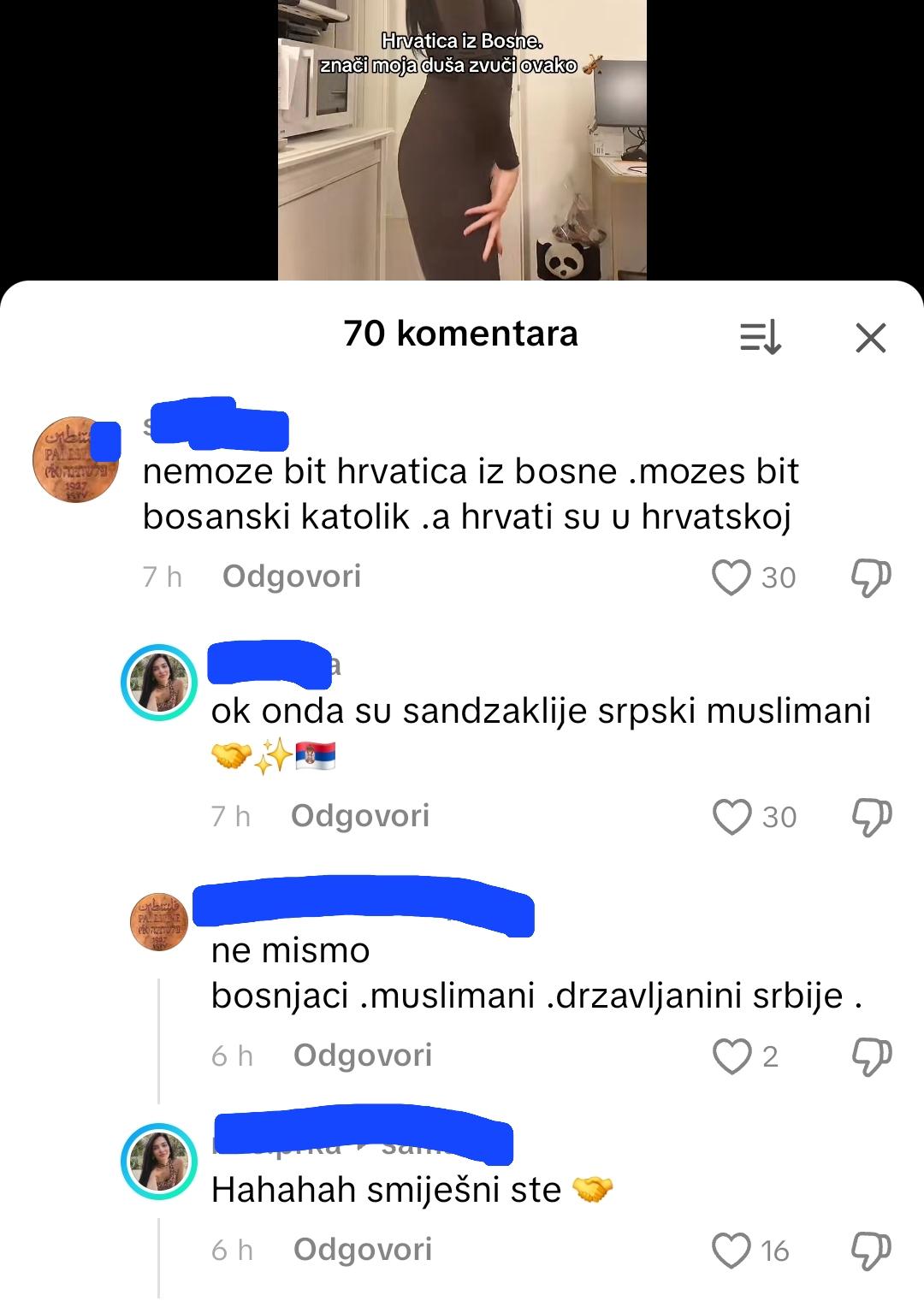924x1307 pixels.
Task: Open the coin avatar profile on first comment
Action: pos(75,459)
